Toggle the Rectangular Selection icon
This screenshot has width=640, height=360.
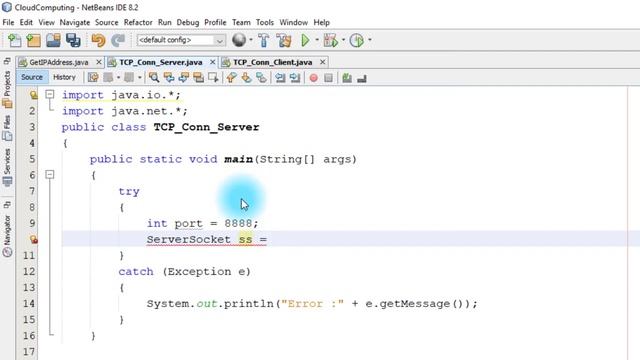[x=213, y=78]
